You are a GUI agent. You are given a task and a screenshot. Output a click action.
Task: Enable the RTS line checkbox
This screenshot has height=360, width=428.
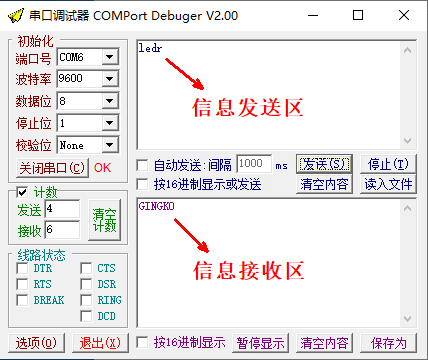coord(22,284)
